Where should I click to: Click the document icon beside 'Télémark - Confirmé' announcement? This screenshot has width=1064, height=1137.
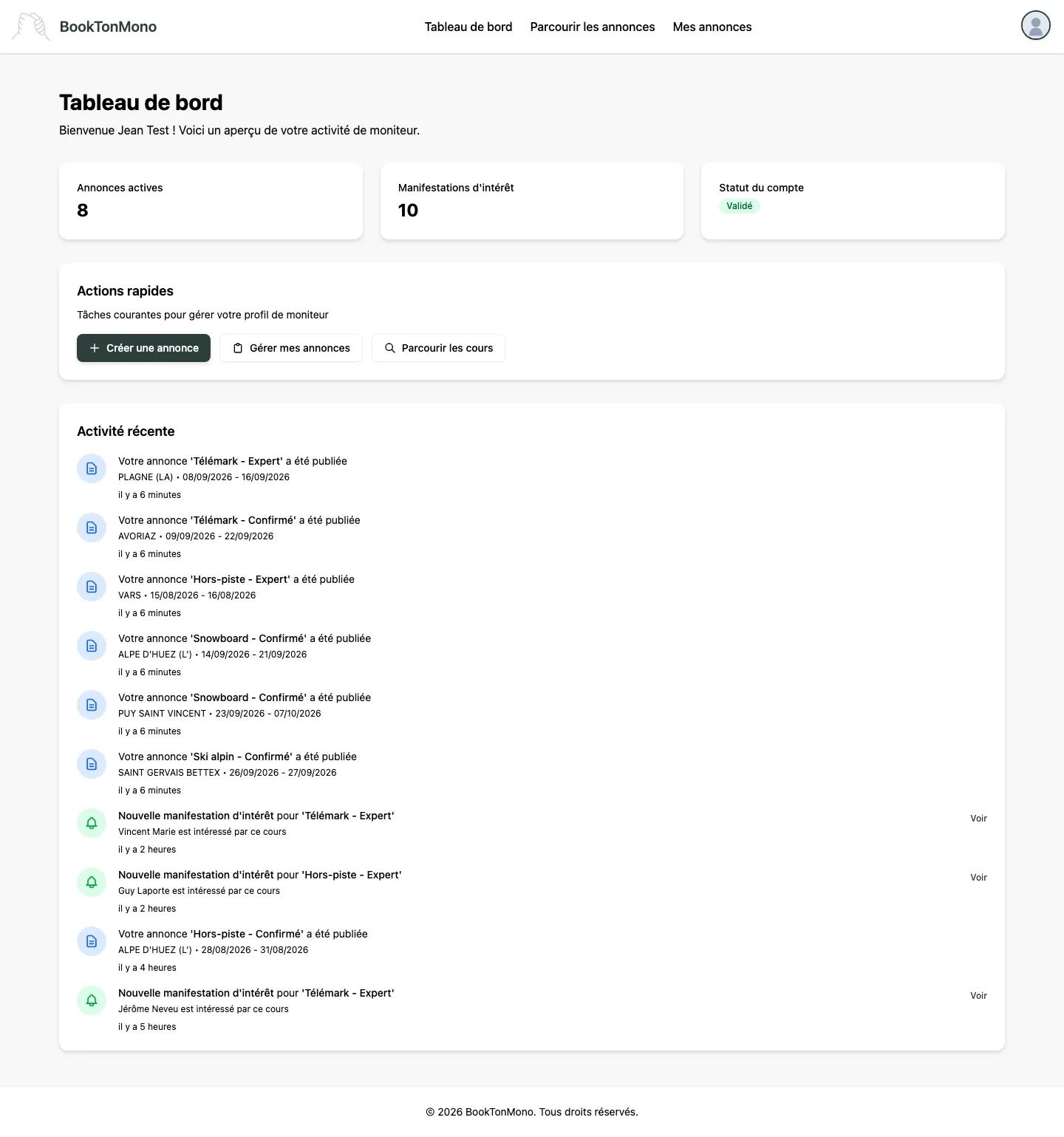(x=92, y=527)
